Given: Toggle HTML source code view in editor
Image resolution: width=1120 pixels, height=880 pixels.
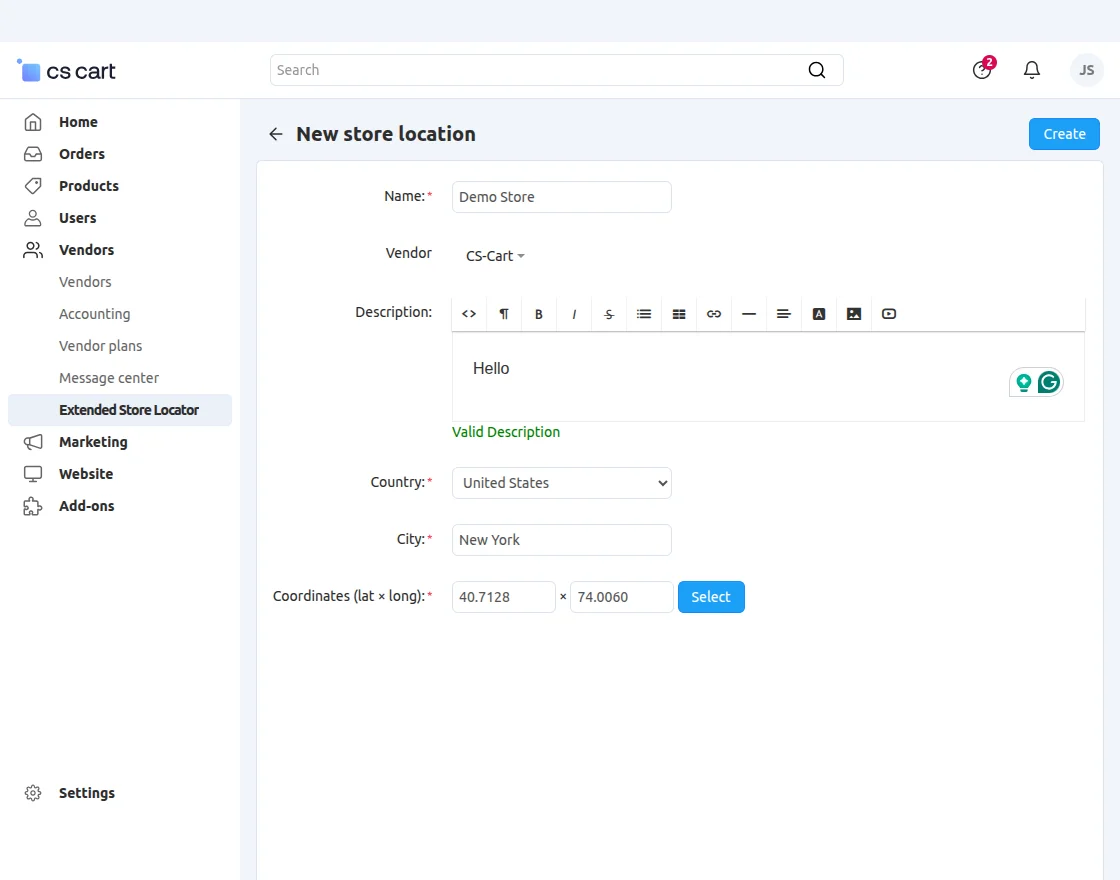Looking at the screenshot, I should click(x=469, y=314).
